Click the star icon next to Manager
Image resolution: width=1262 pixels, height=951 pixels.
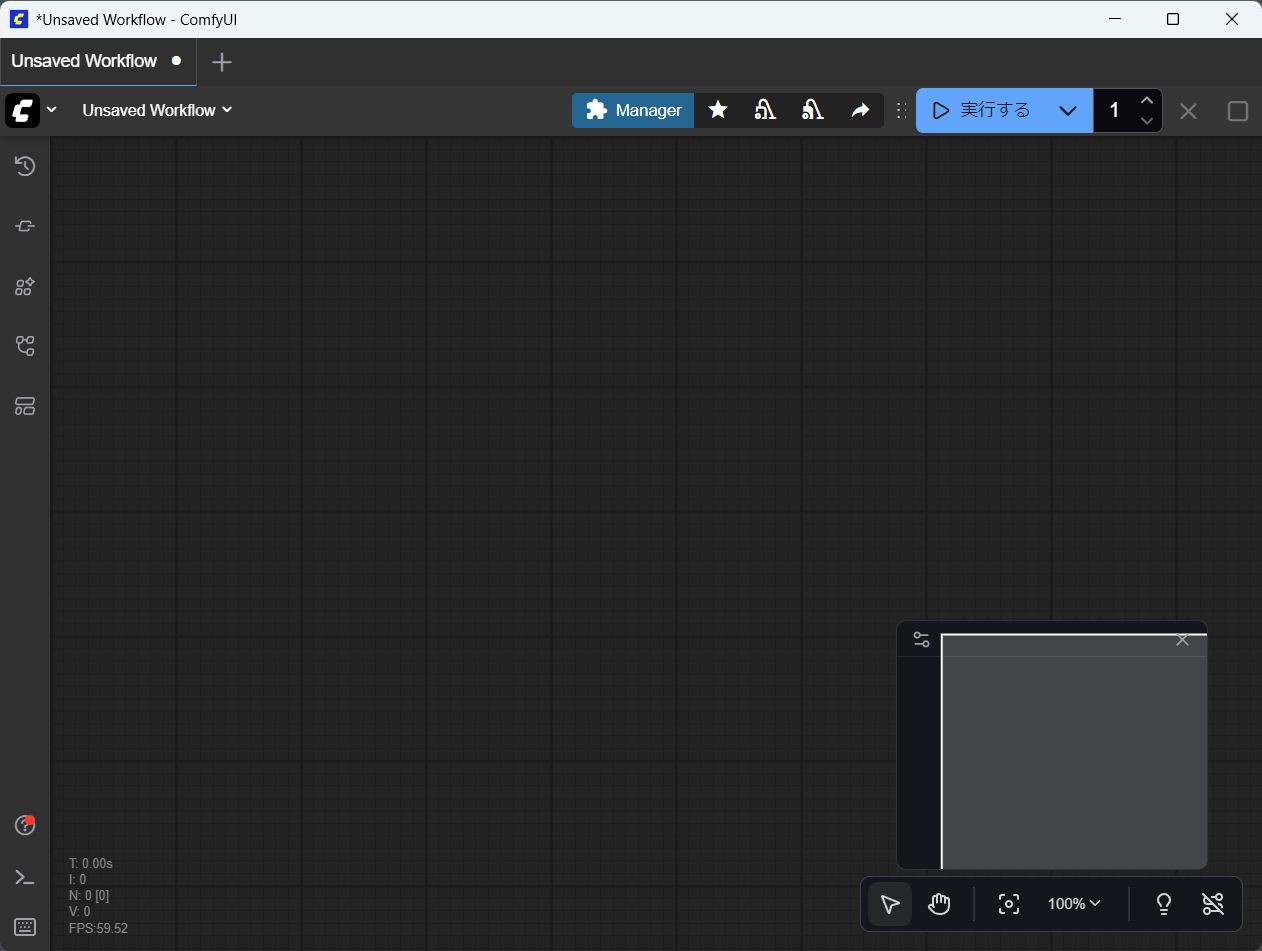(x=718, y=110)
